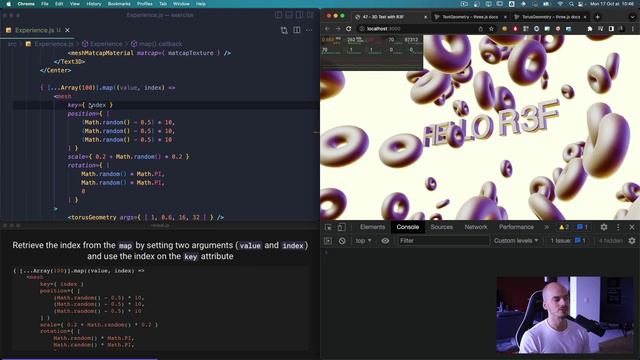Open the History menu in the menu bar

pyautogui.click(x=93, y=4)
